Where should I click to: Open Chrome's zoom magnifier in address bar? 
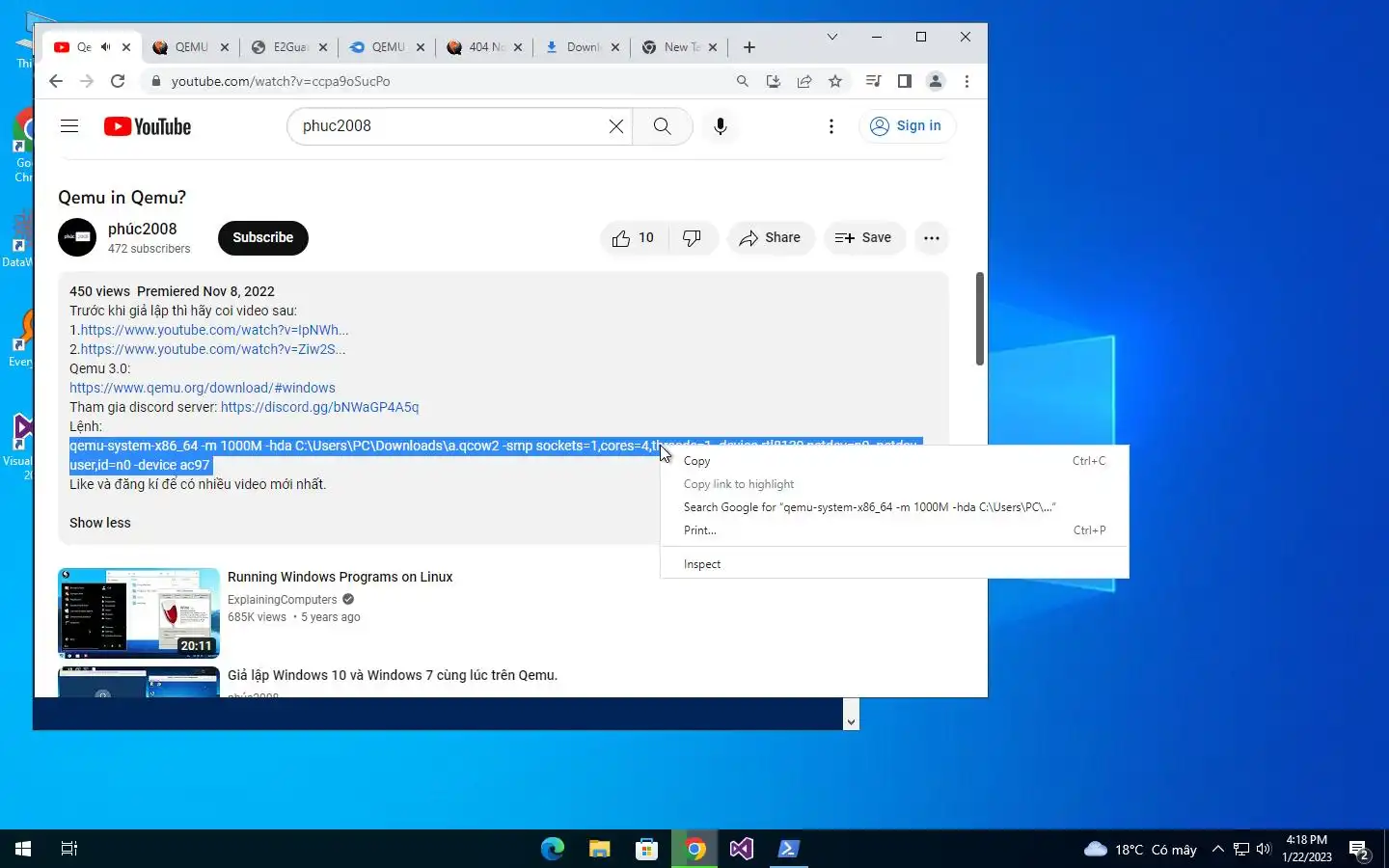tap(743, 81)
